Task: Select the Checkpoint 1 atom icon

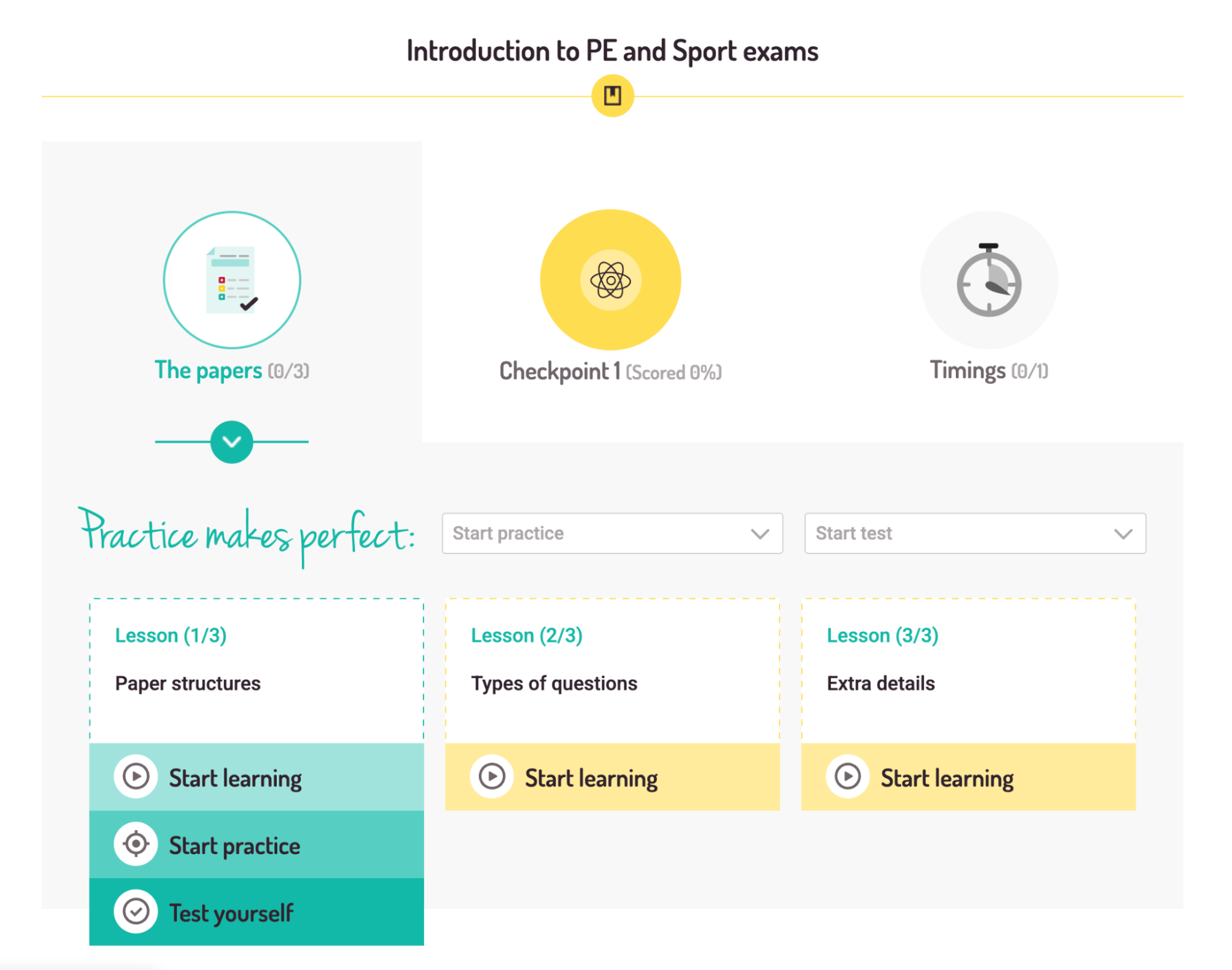Action: click(610, 279)
